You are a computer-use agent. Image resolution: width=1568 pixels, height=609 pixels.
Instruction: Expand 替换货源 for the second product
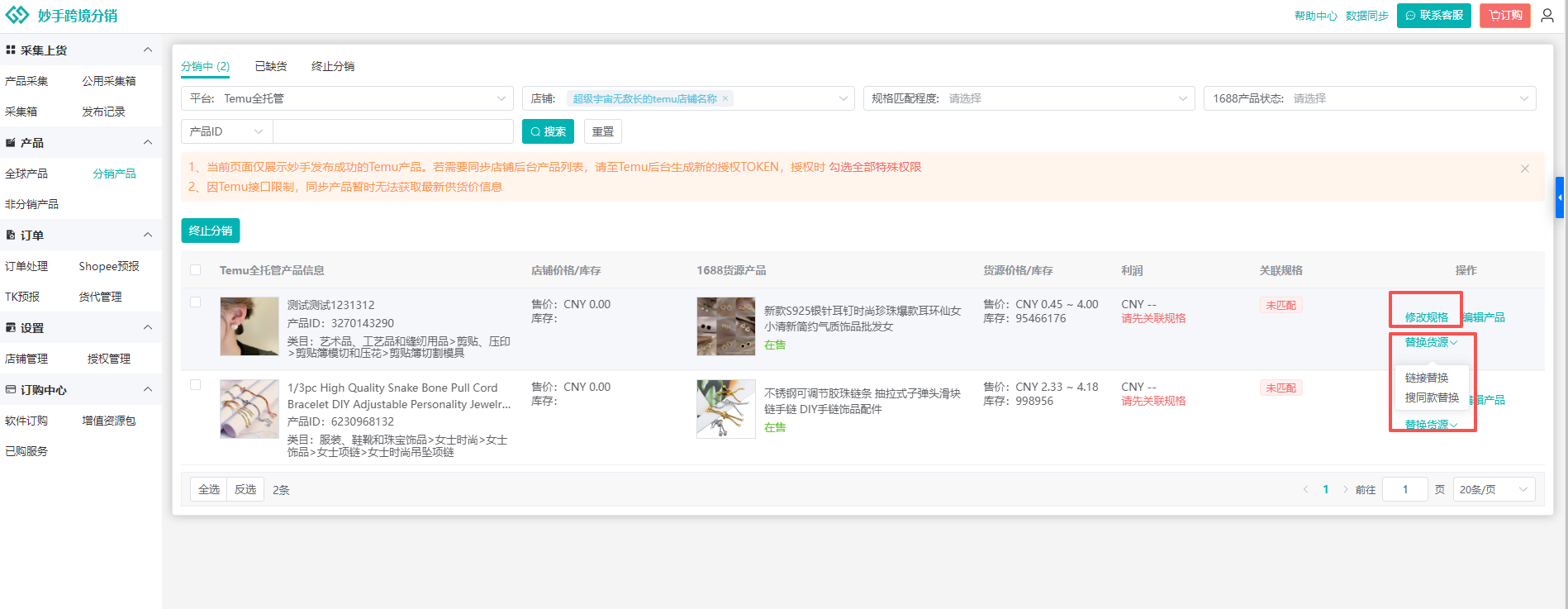pyautogui.click(x=1431, y=425)
